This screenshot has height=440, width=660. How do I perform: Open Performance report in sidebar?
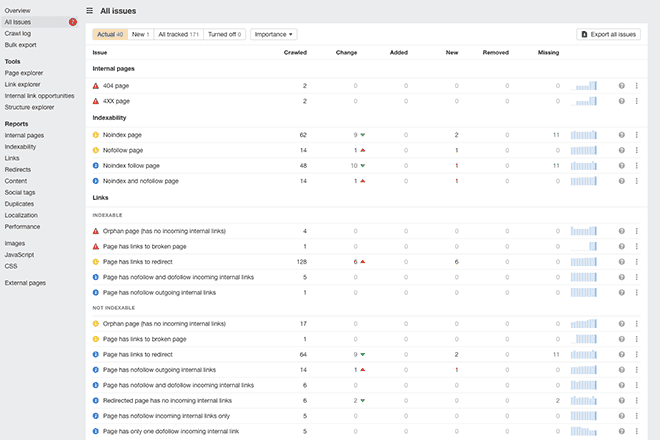coord(22,226)
